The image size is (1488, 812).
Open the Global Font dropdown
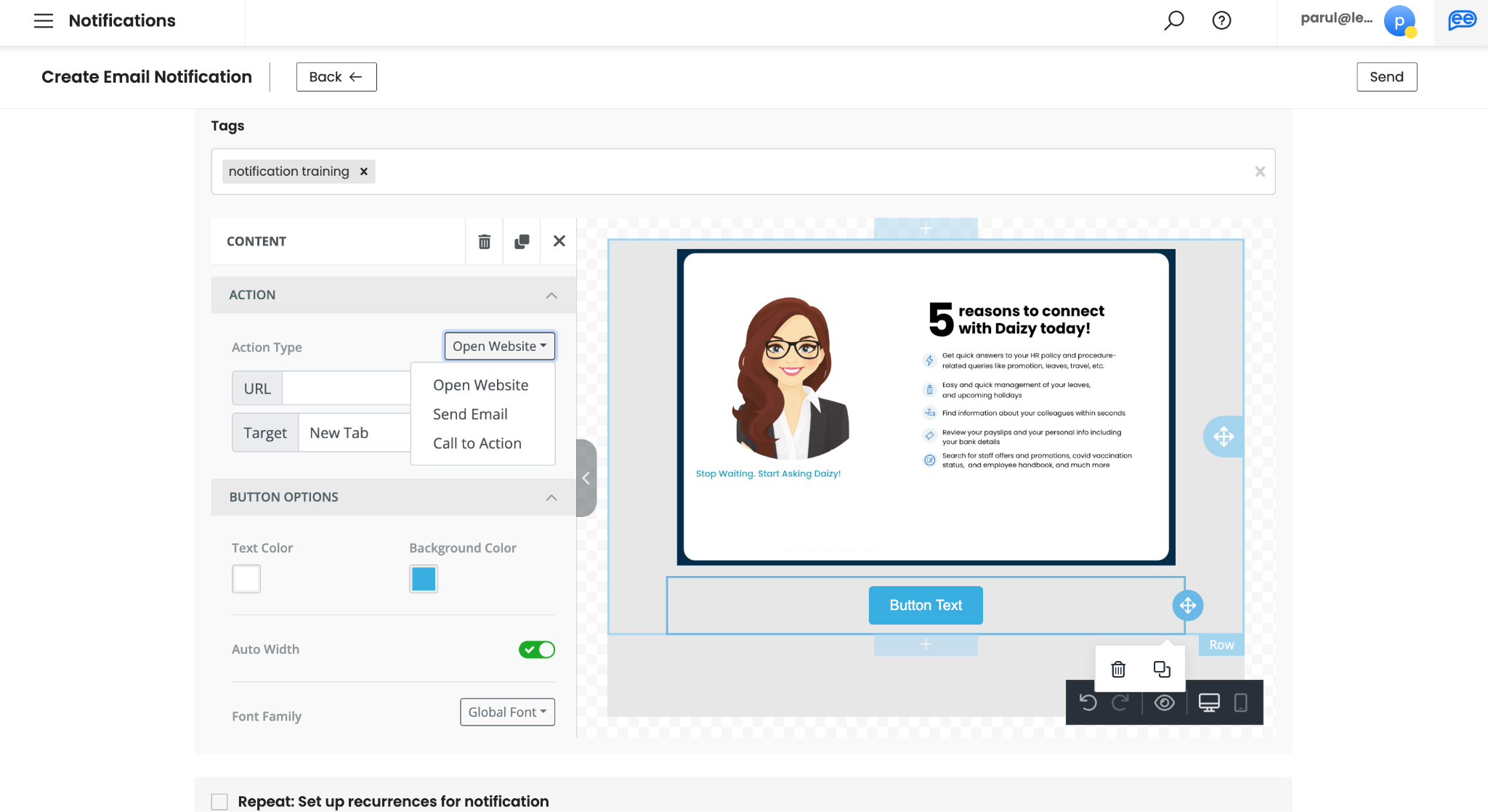click(507, 712)
